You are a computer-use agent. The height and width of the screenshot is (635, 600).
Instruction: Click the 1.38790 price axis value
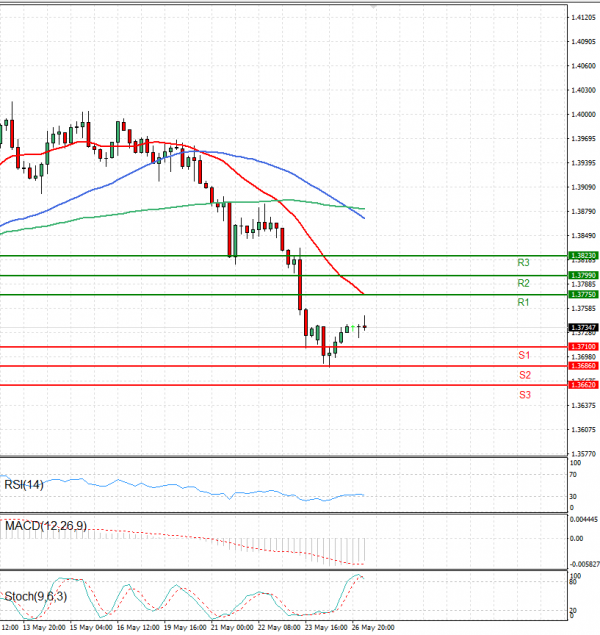coord(583,211)
